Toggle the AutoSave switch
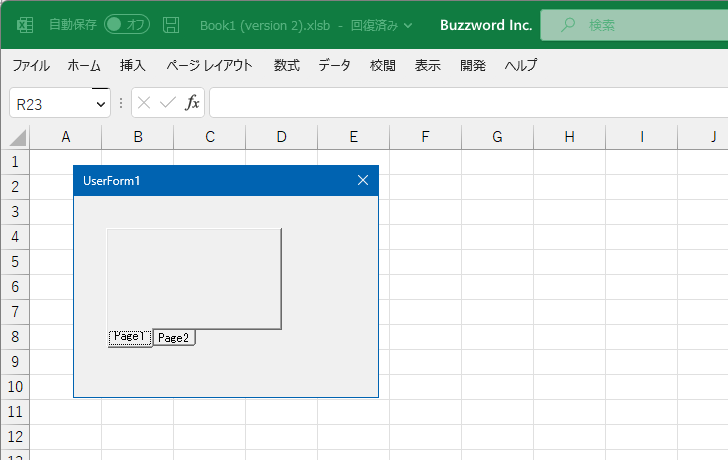The image size is (728, 460). [x=126, y=24]
